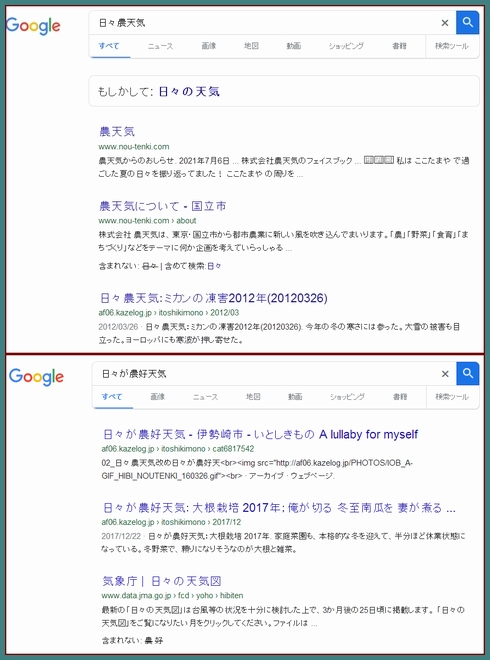Click the suggested query 日々の天気
The height and width of the screenshot is (660, 490).
point(189,91)
